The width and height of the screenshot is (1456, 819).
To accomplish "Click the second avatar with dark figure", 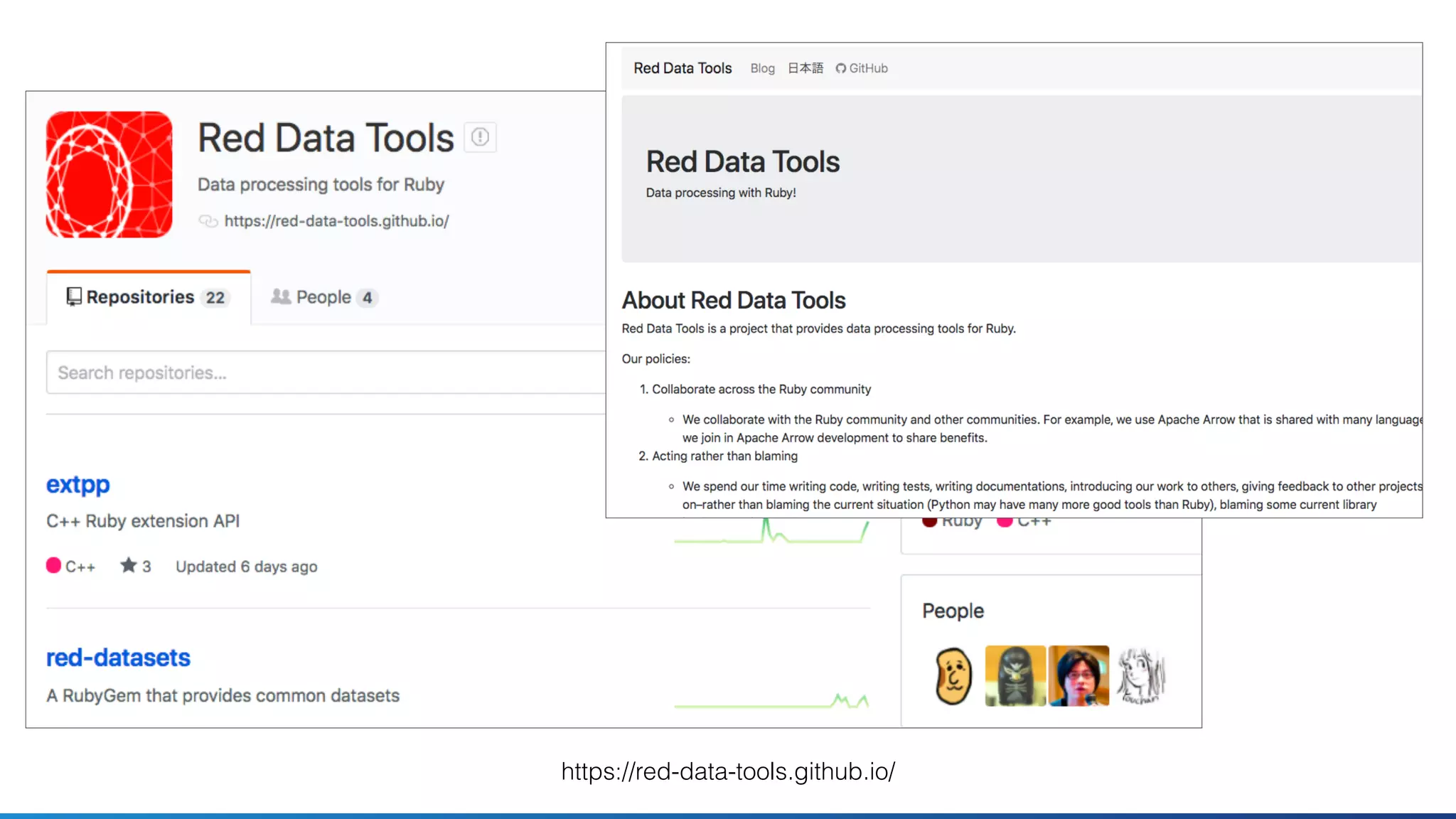I will pyautogui.click(x=1015, y=675).
